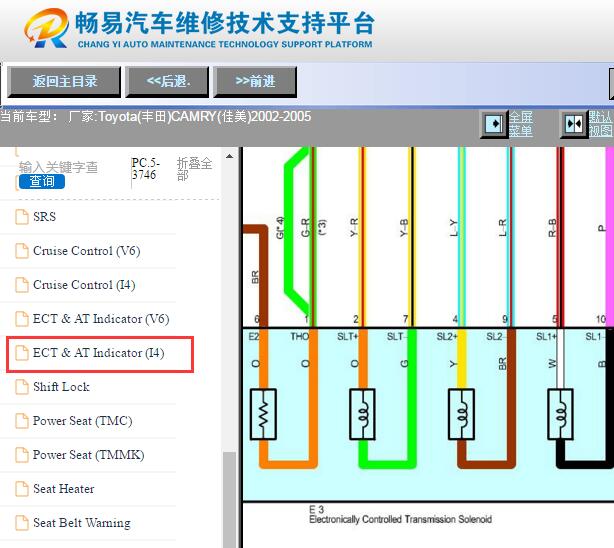This screenshot has width=614, height=548.
Task: Click the R-B wire label
Action: tap(552, 228)
